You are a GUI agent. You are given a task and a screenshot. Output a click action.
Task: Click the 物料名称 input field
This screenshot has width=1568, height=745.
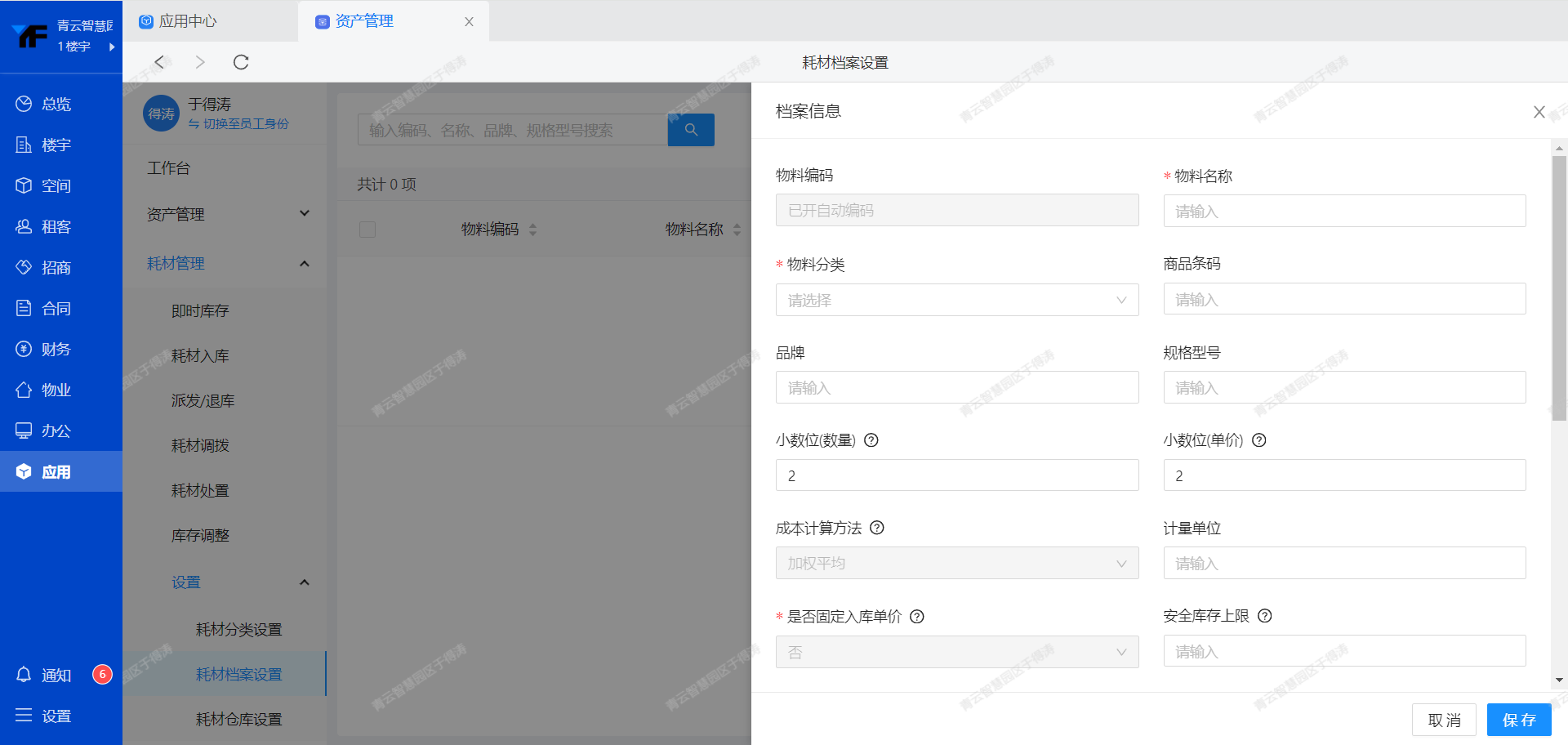[x=1344, y=212]
